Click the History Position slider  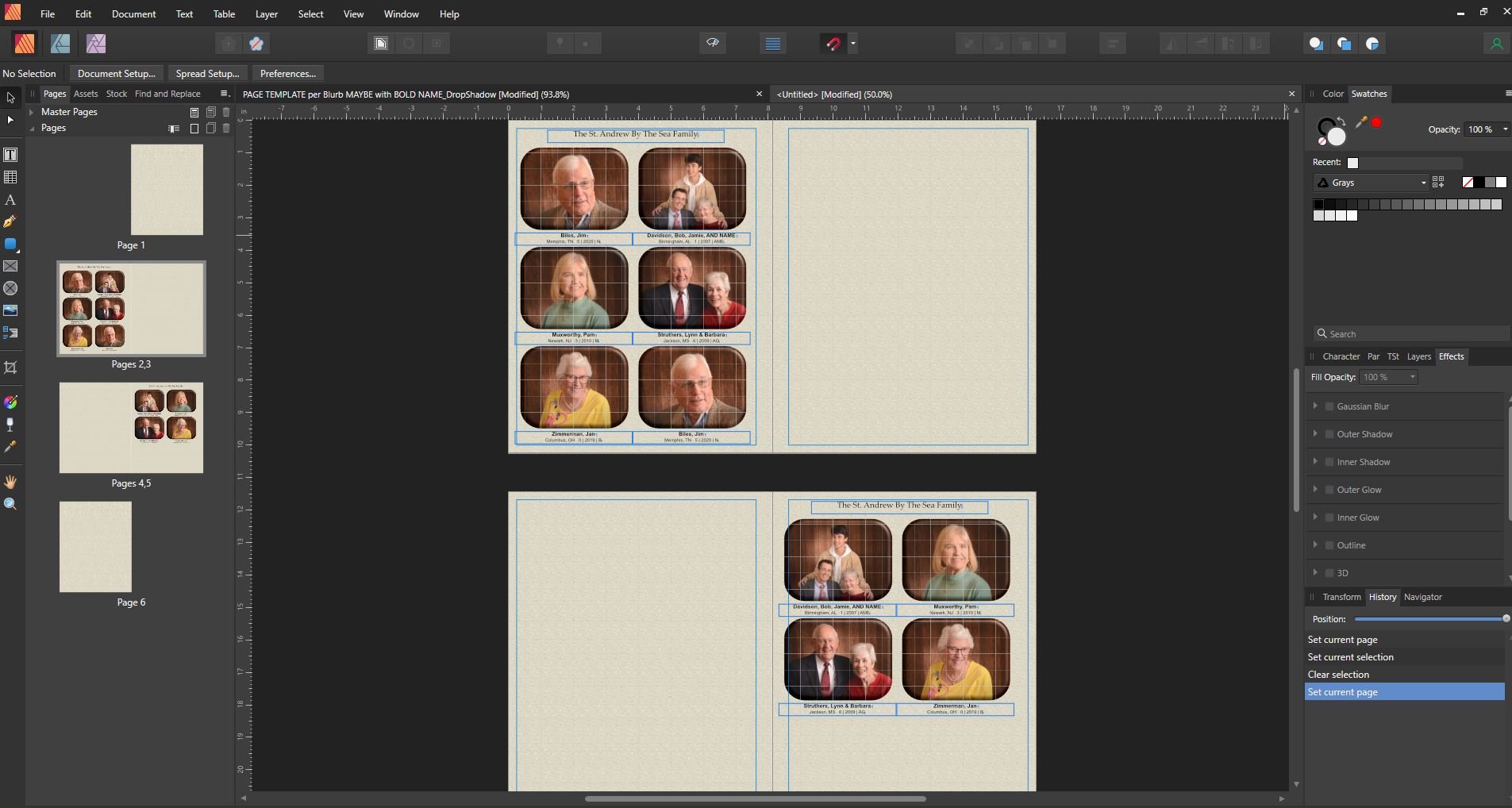click(x=1429, y=619)
